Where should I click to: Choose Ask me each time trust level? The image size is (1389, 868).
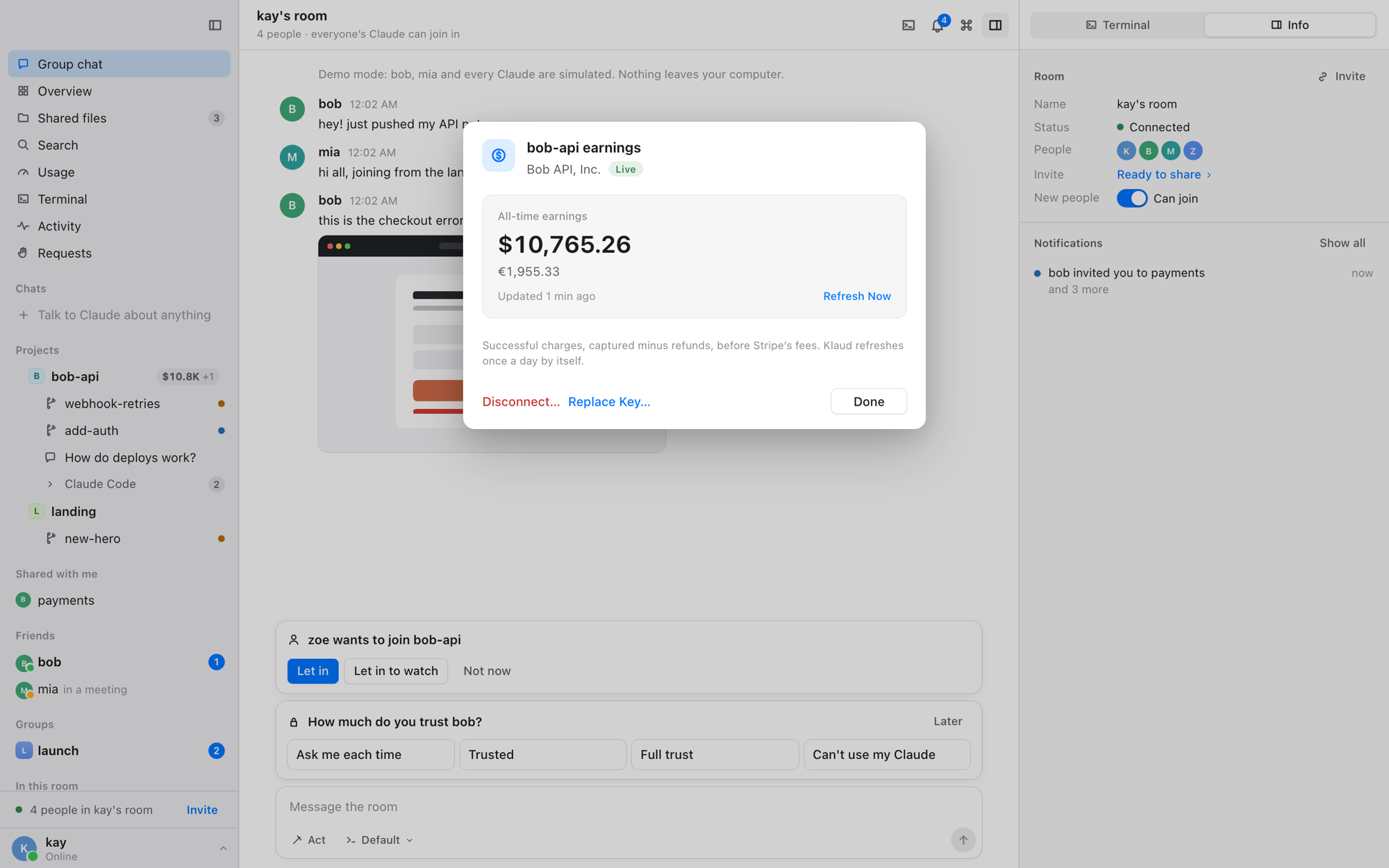coord(371,755)
